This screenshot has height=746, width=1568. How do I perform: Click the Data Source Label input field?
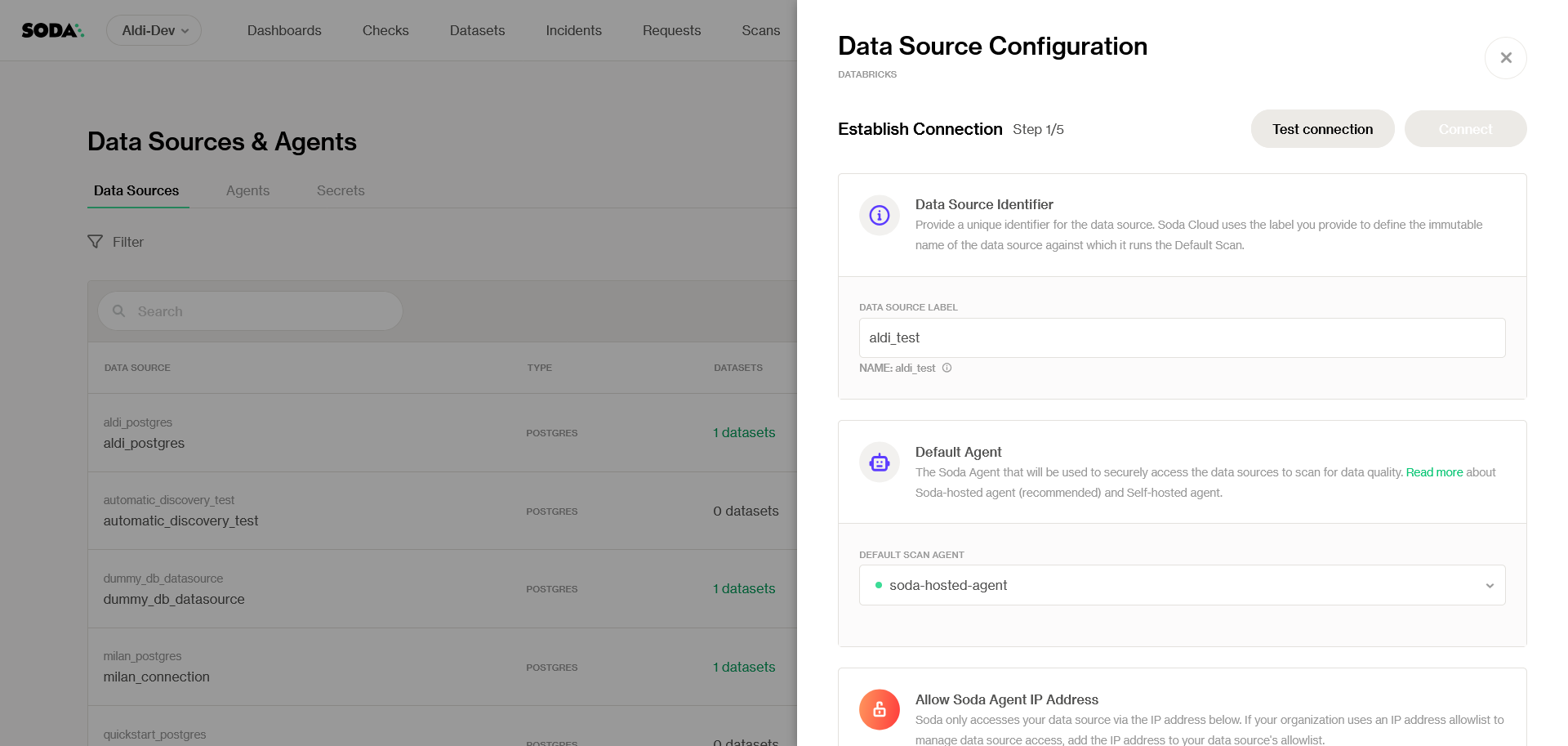(1181, 337)
